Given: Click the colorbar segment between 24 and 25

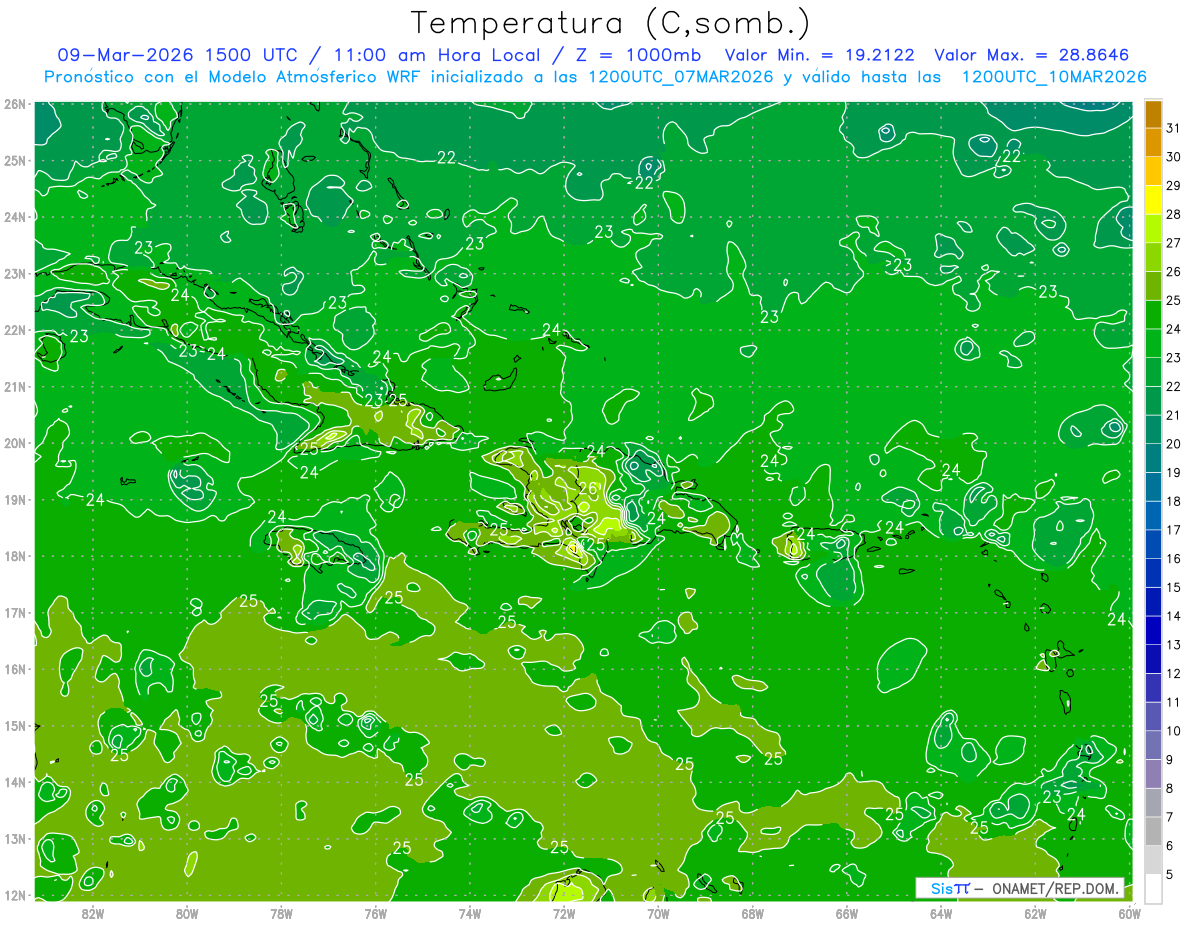Looking at the screenshot, I should point(1153,315).
